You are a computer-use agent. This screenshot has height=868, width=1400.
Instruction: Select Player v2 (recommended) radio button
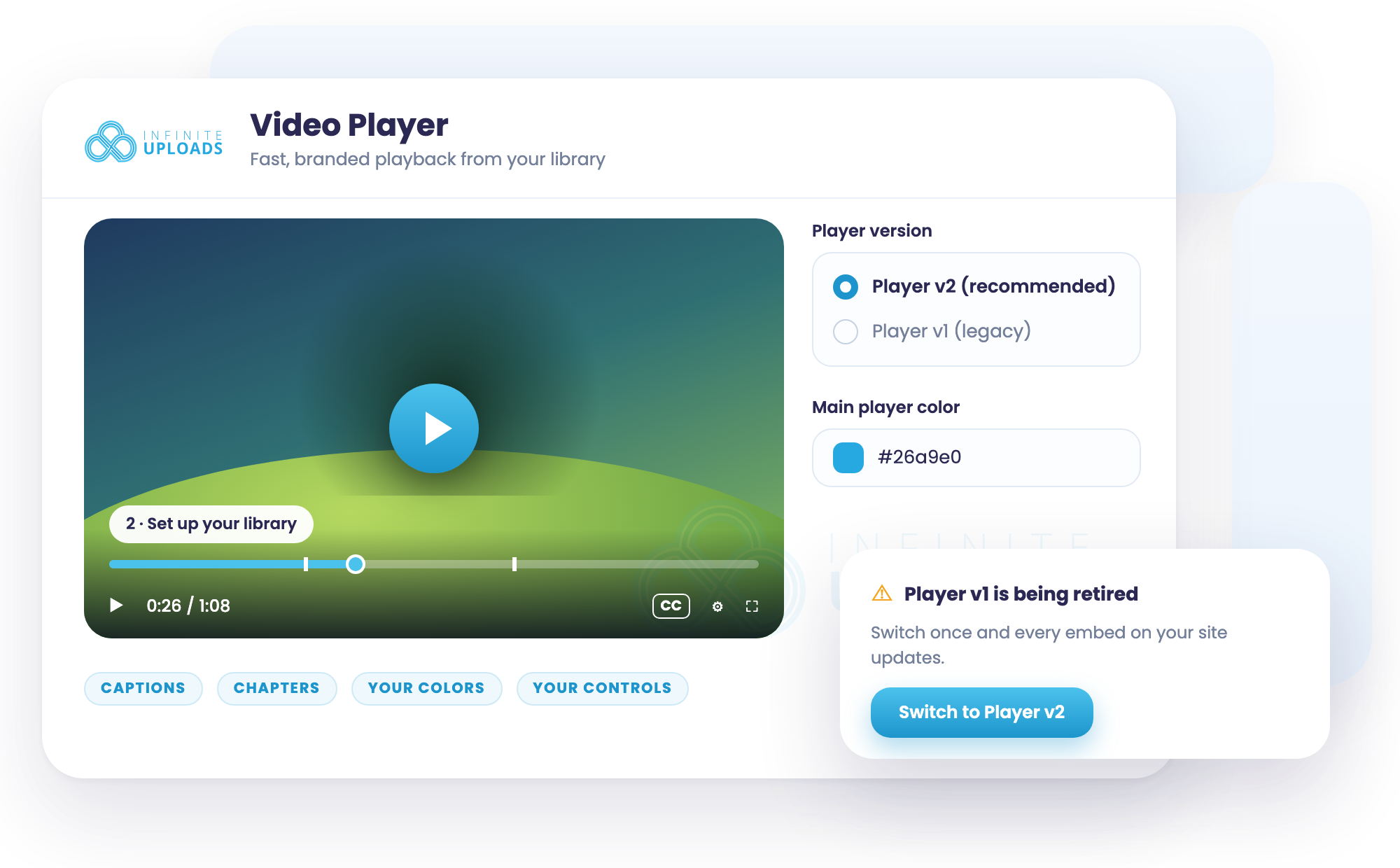[846, 287]
